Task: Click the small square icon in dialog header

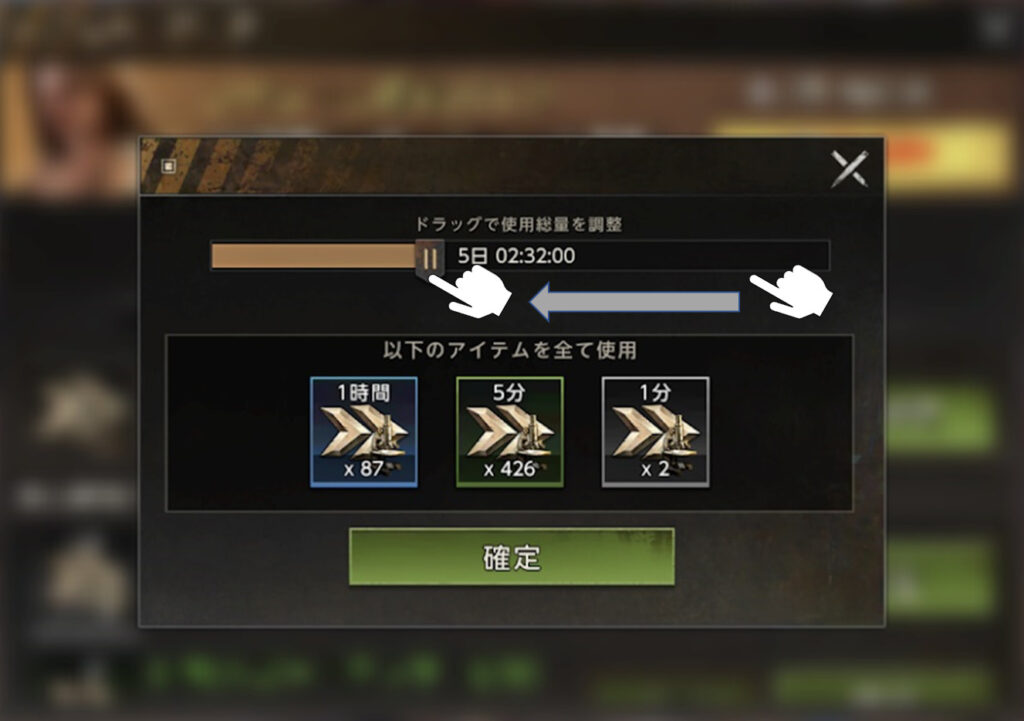Action: tap(168, 166)
